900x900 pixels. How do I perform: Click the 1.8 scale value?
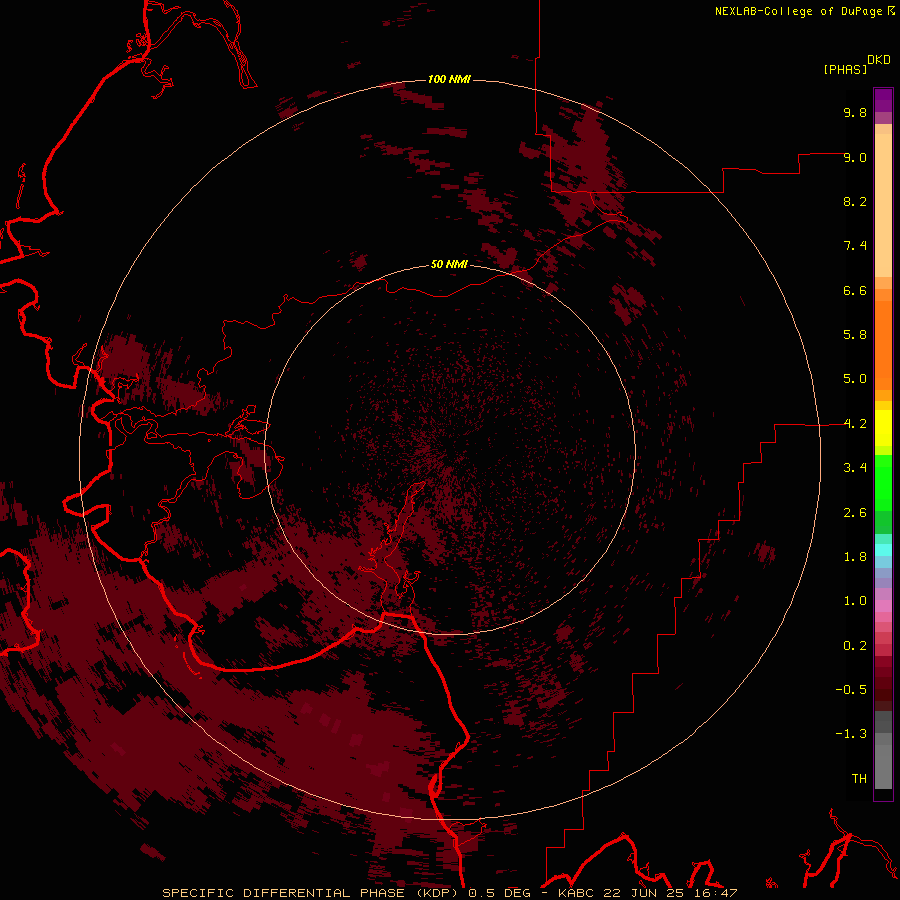(855, 557)
